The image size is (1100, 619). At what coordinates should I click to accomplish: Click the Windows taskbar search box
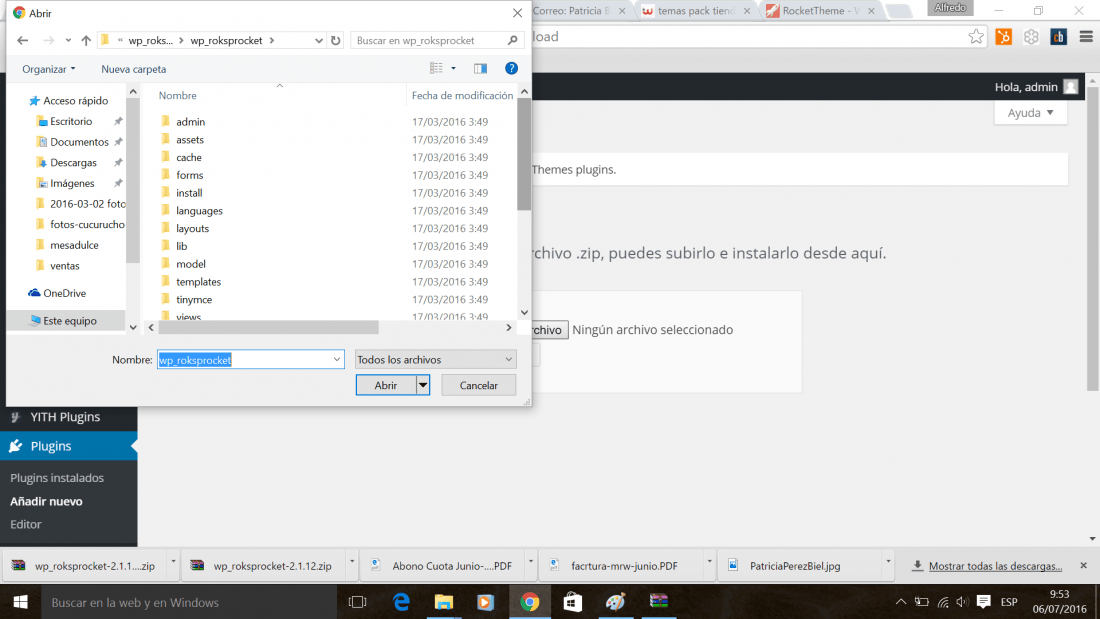coord(189,602)
